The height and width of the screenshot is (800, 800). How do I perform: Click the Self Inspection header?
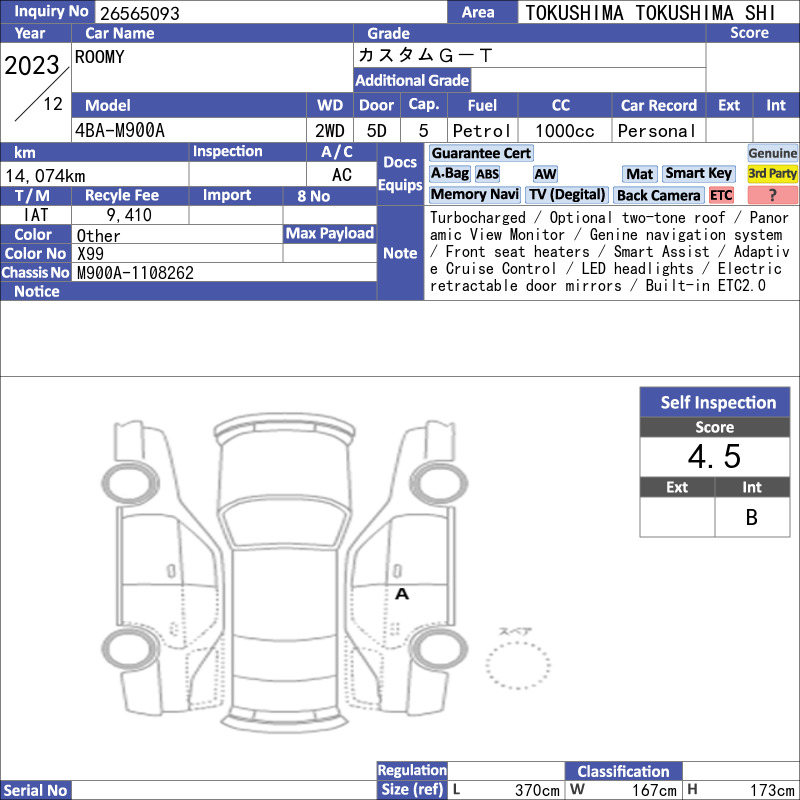point(715,402)
